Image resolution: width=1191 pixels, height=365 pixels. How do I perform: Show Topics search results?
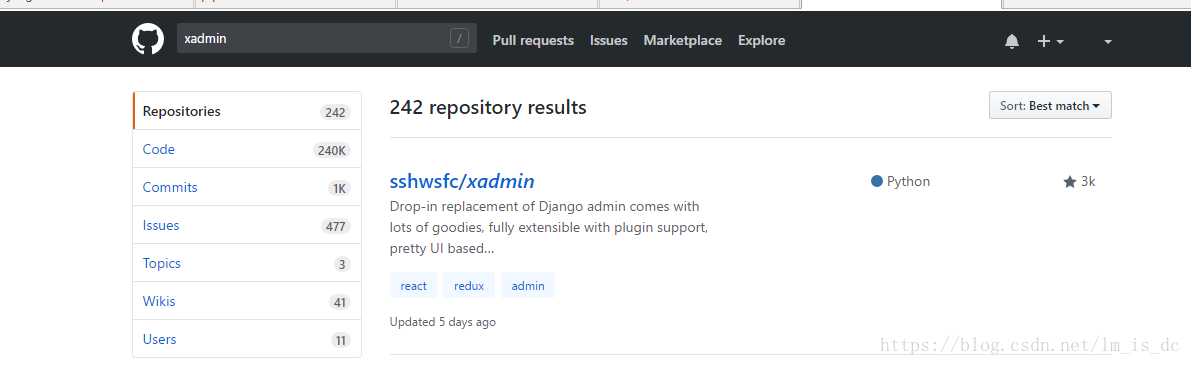coord(247,263)
